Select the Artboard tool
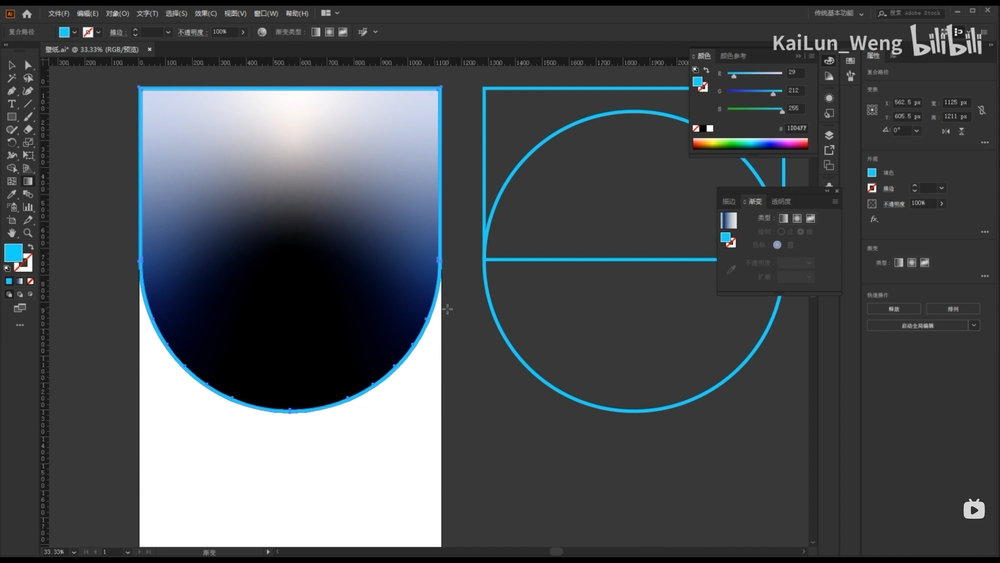Image resolution: width=1000 pixels, height=563 pixels. (x=11, y=220)
